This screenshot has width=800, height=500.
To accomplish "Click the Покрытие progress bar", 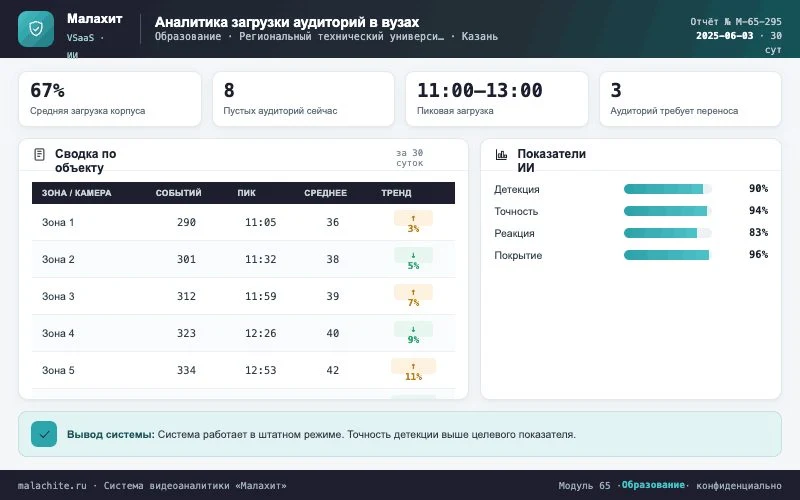I will [667, 255].
